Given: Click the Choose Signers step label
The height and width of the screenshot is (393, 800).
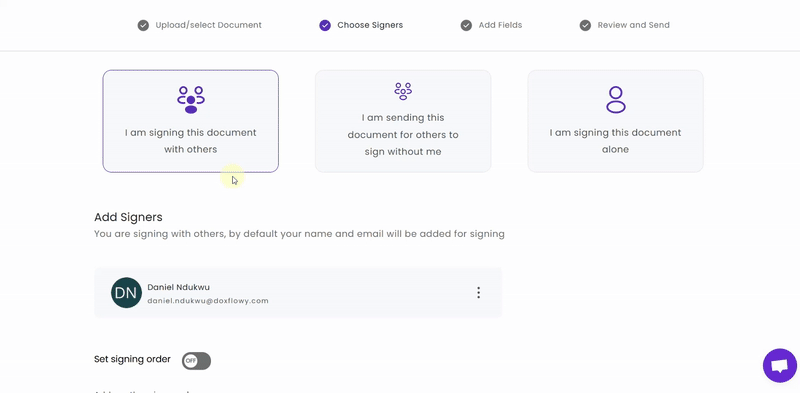Looking at the screenshot, I should 370,25.
